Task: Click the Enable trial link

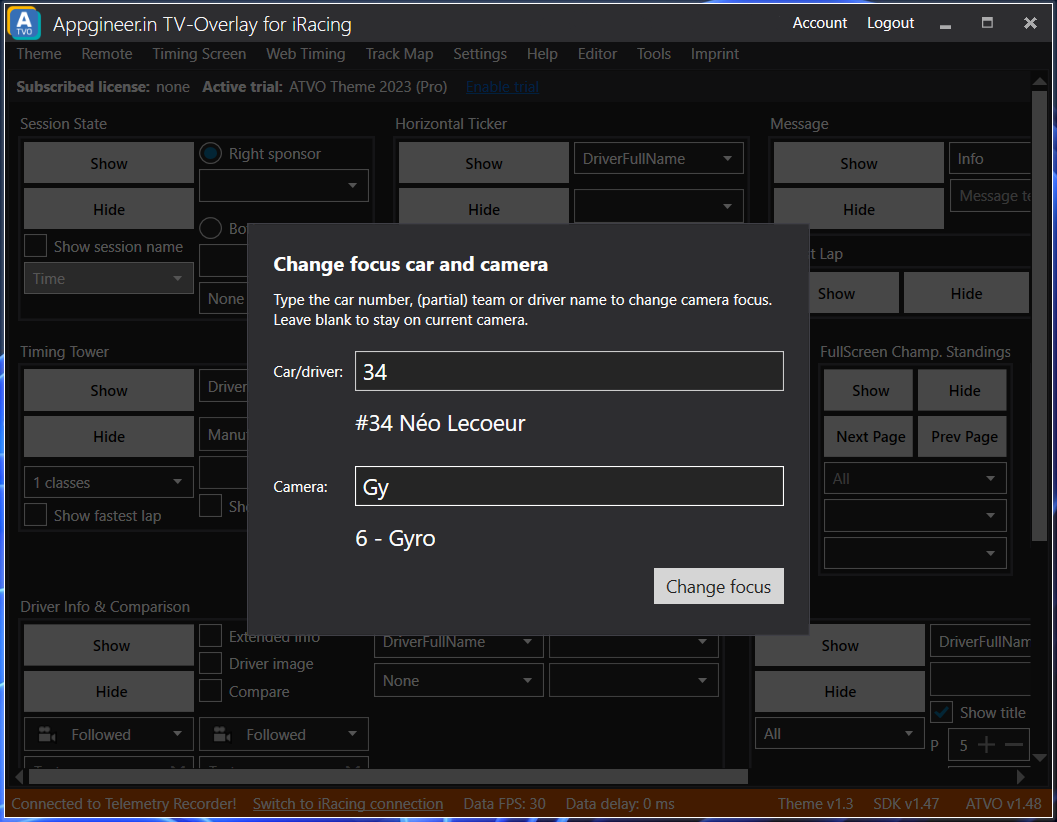Action: [x=502, y=87]
